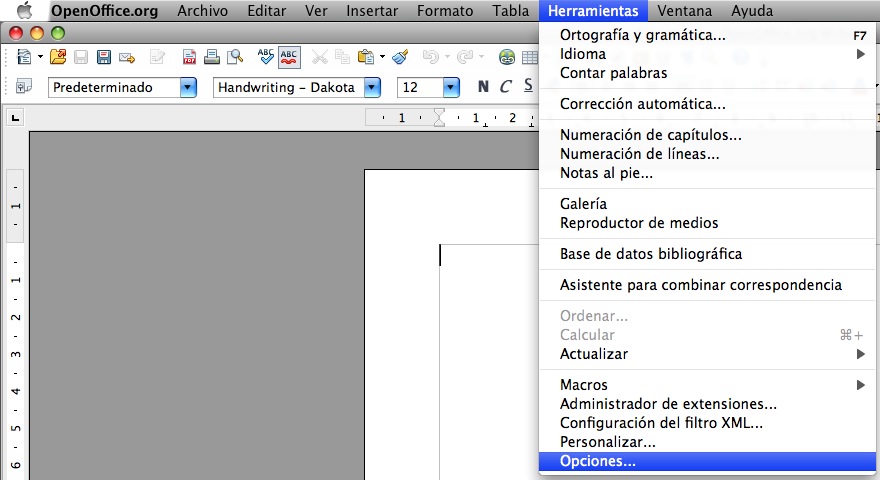This screenshot has width=880, height=480.
Task: Open the font size 12 dropdown arrow
Action: point(451,88)
